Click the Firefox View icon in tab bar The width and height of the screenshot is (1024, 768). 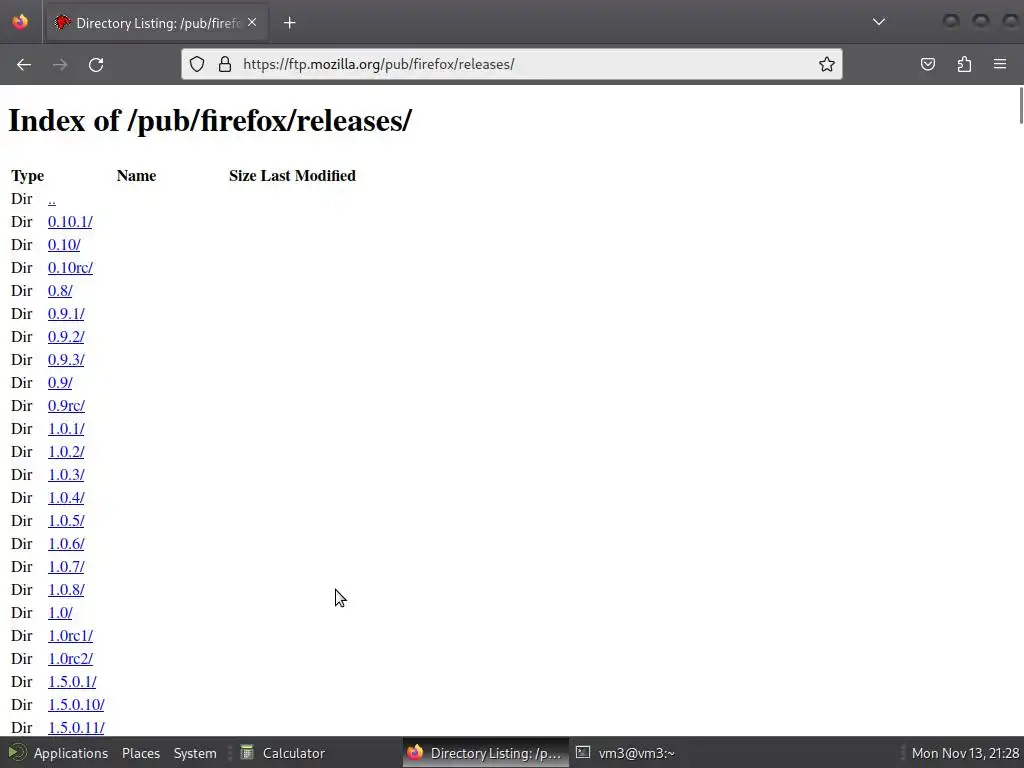coord(20,22)
